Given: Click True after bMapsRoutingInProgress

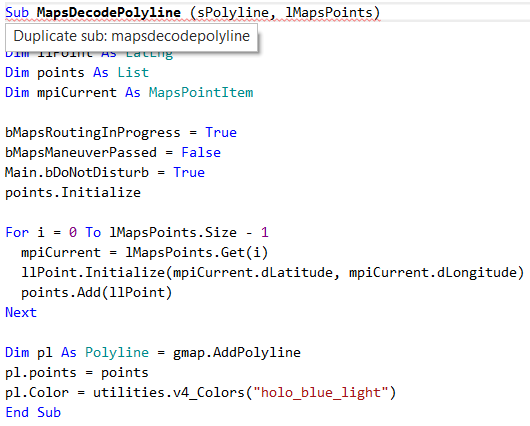Looking at the screenshot, I should click(x=221, y=133).
